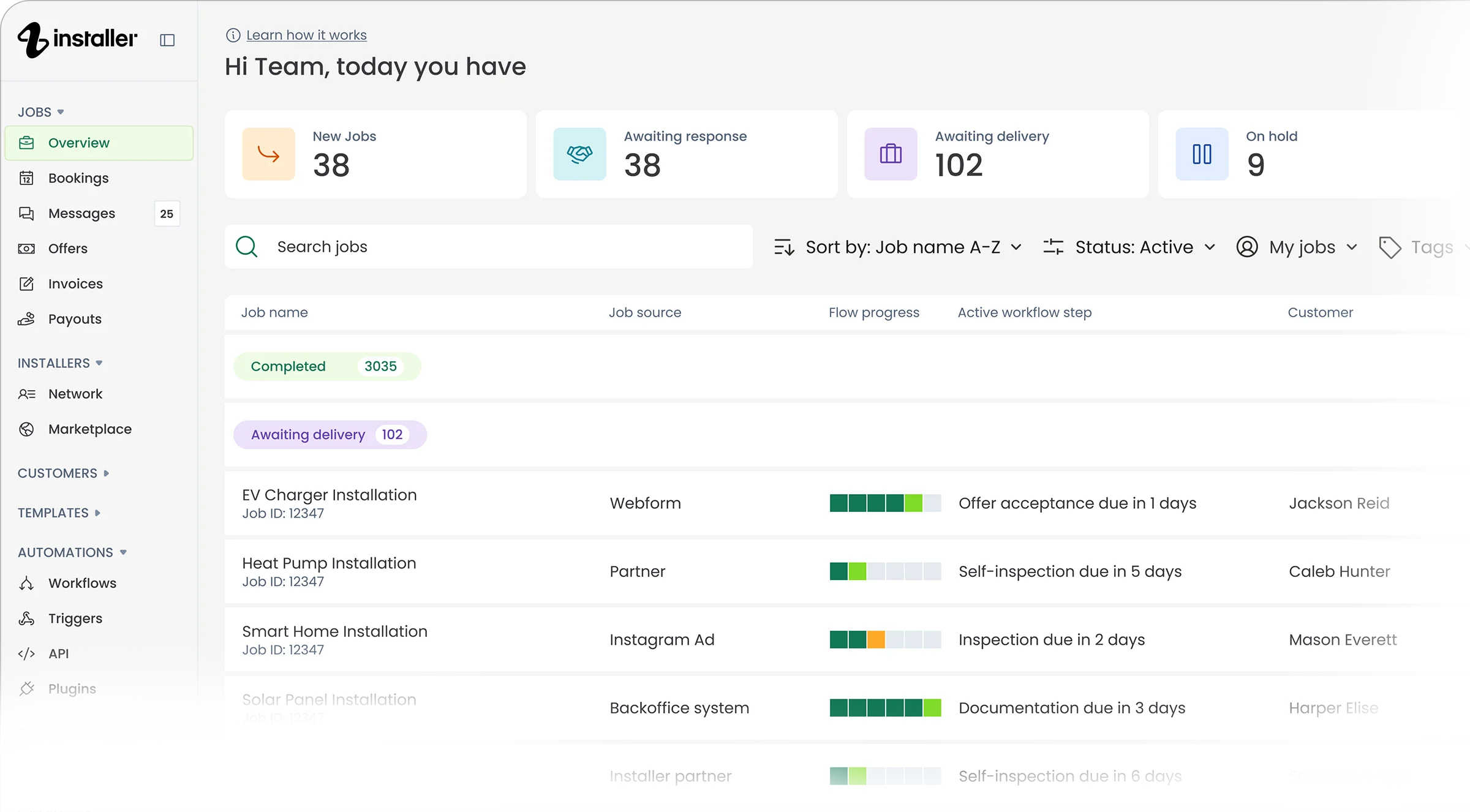1470x812 pixels.
Task: Click the search magnifier icon
Action: pos(246,247)
